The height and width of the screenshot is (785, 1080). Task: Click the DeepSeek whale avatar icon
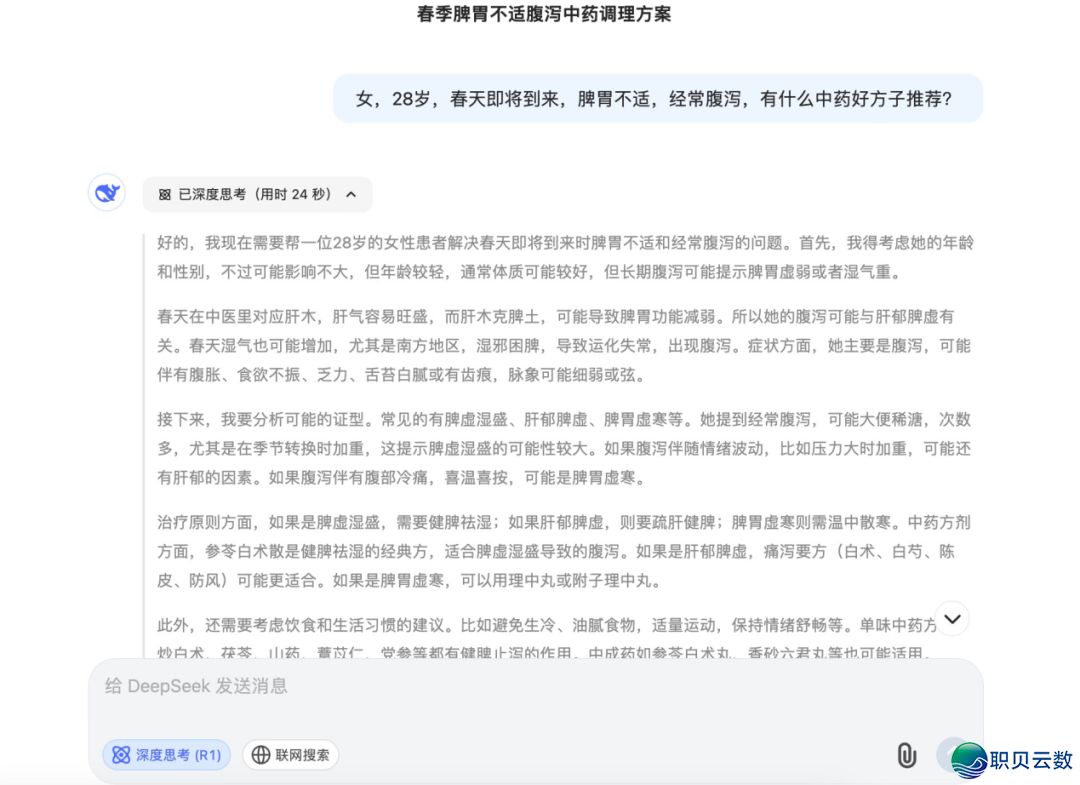point(107,193)
